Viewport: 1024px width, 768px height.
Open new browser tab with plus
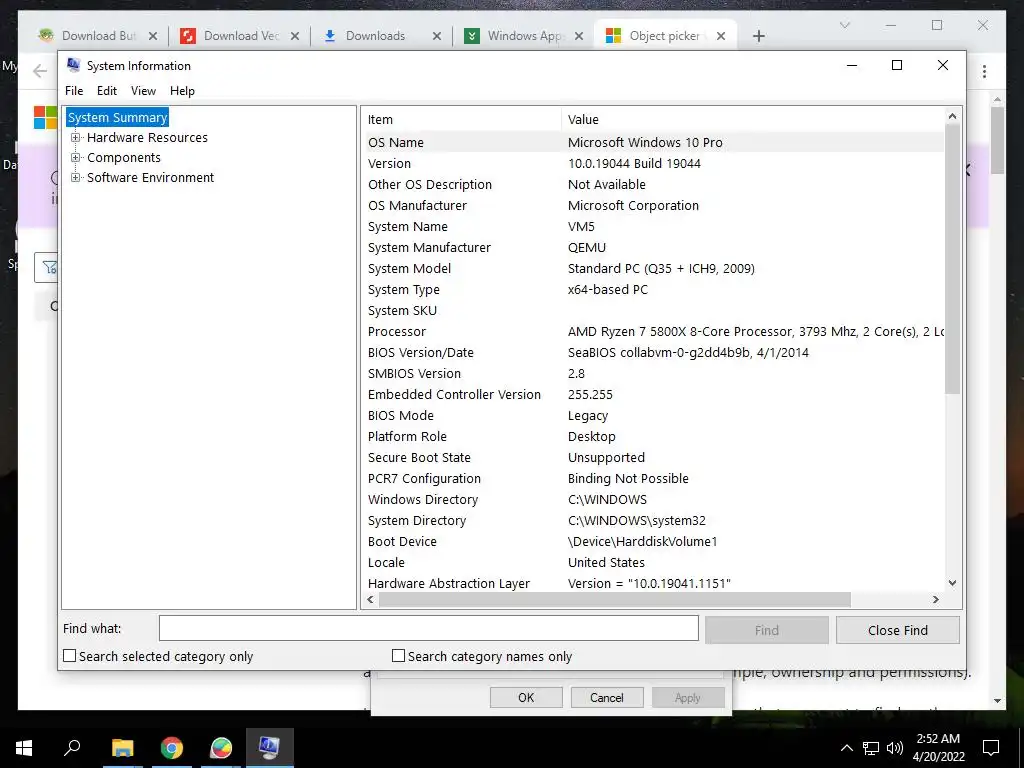[x=758, y=36]
